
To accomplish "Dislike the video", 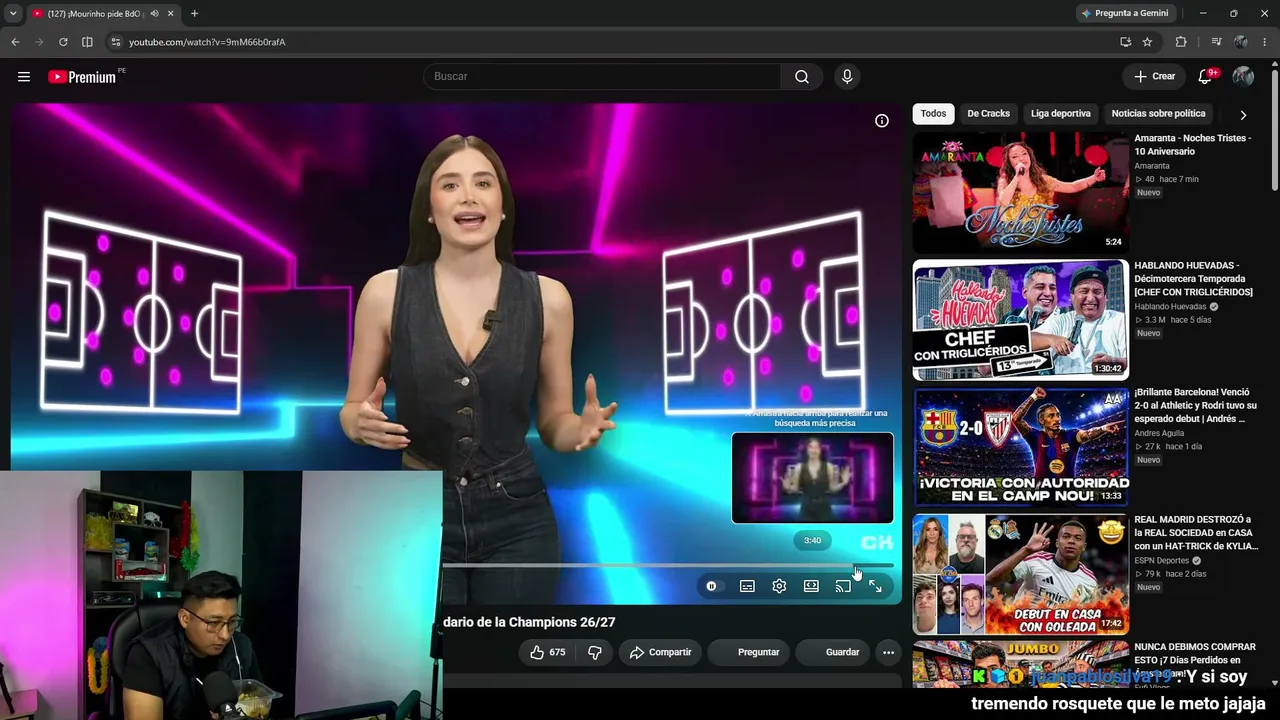I will 595,652.
